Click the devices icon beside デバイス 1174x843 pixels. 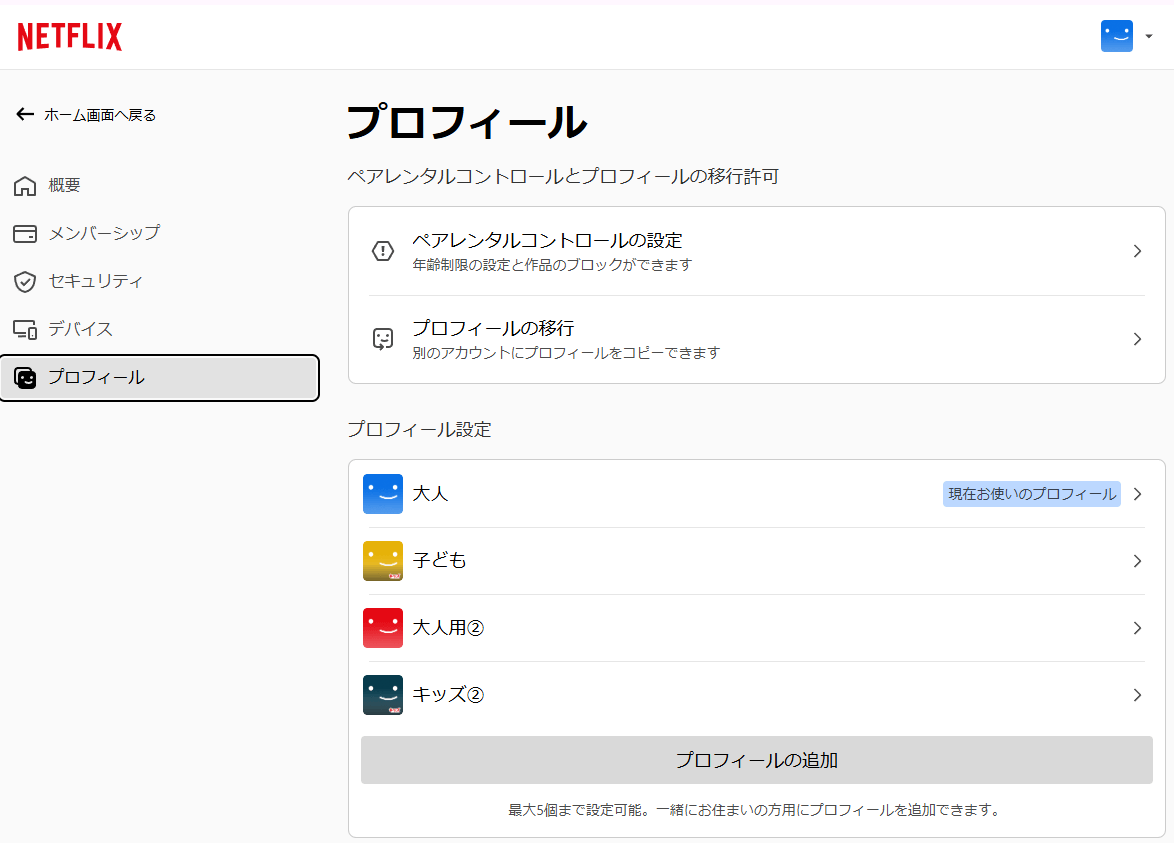[x=25, y=330]
